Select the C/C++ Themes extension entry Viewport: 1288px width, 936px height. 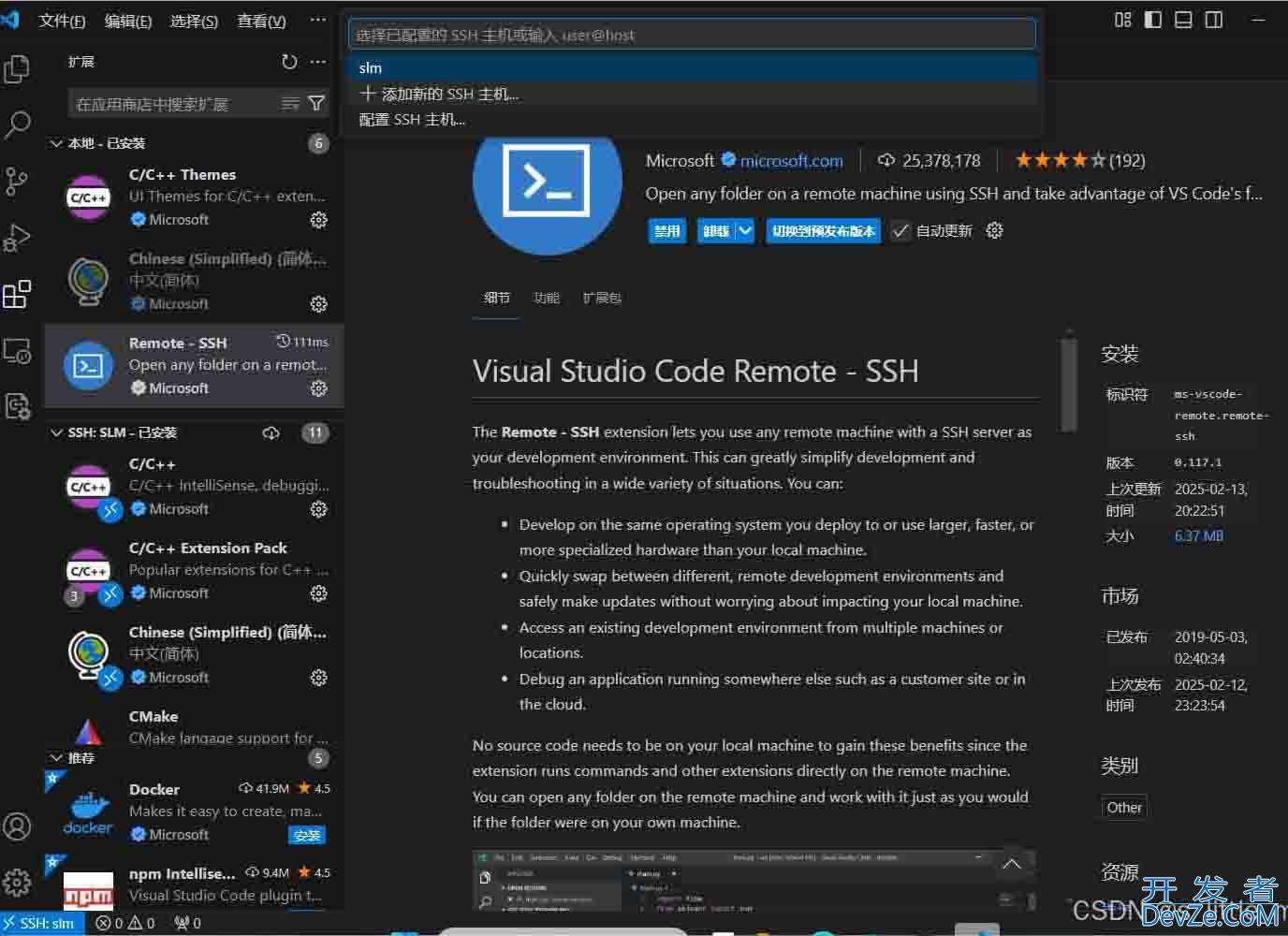[x=195, y=197]
